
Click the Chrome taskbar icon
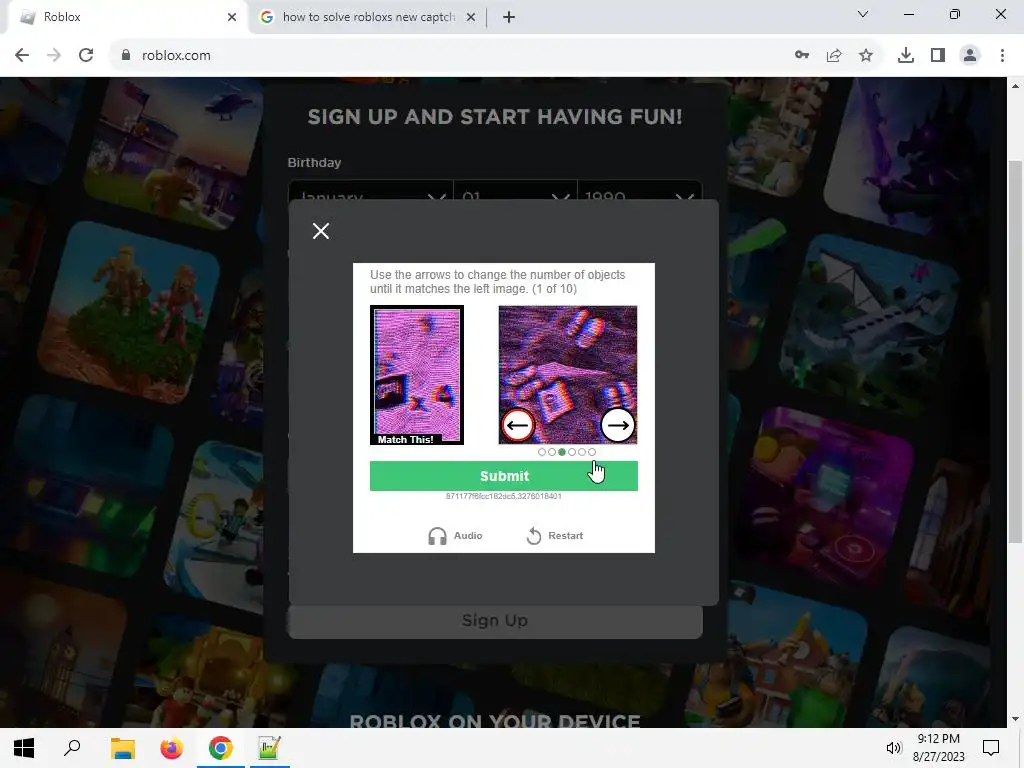click(x=221, y=748)
